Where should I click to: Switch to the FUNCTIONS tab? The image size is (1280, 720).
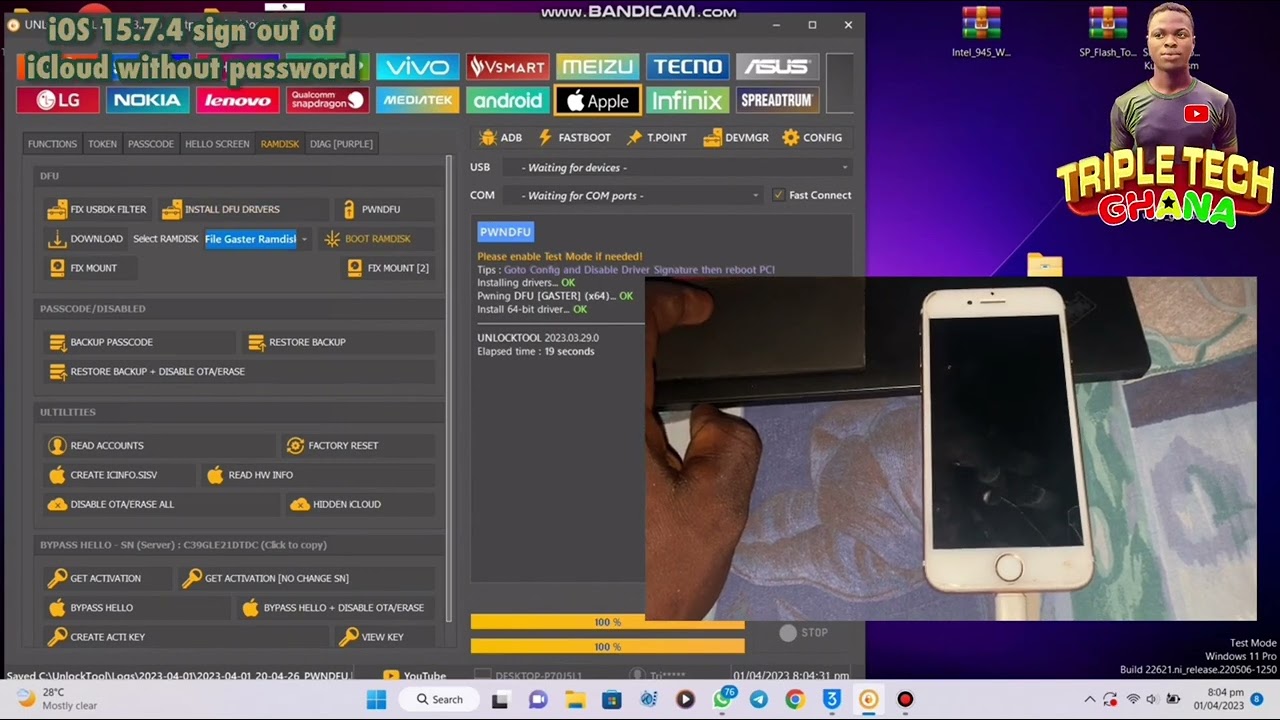point(52,144)
